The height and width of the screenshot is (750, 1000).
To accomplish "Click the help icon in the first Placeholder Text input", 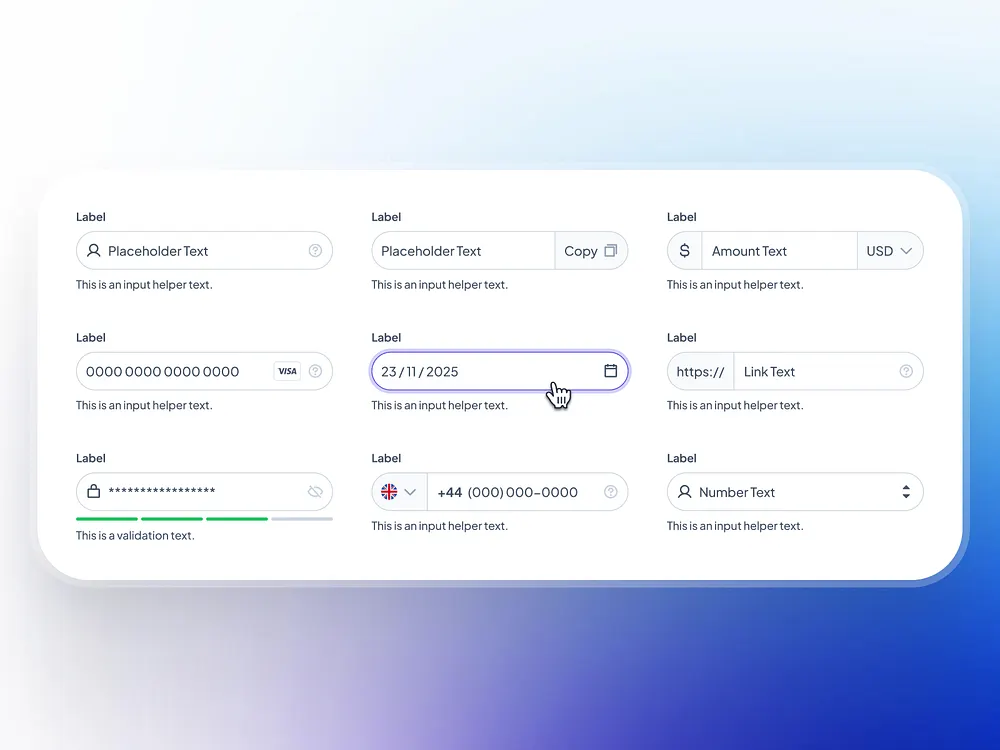I will click(x=316, y=251).
